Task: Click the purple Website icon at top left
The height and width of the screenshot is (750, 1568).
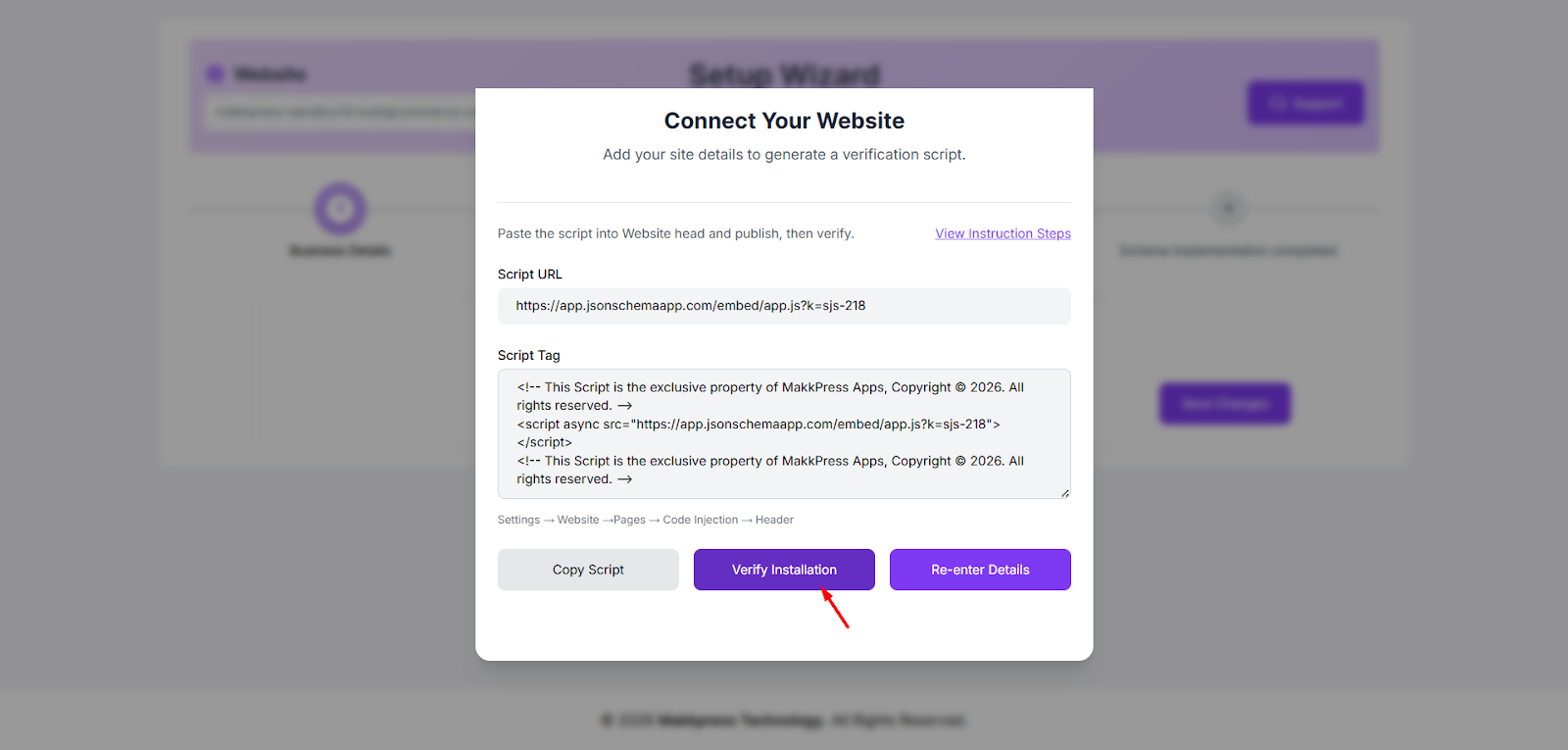Action: pos(216,75)
